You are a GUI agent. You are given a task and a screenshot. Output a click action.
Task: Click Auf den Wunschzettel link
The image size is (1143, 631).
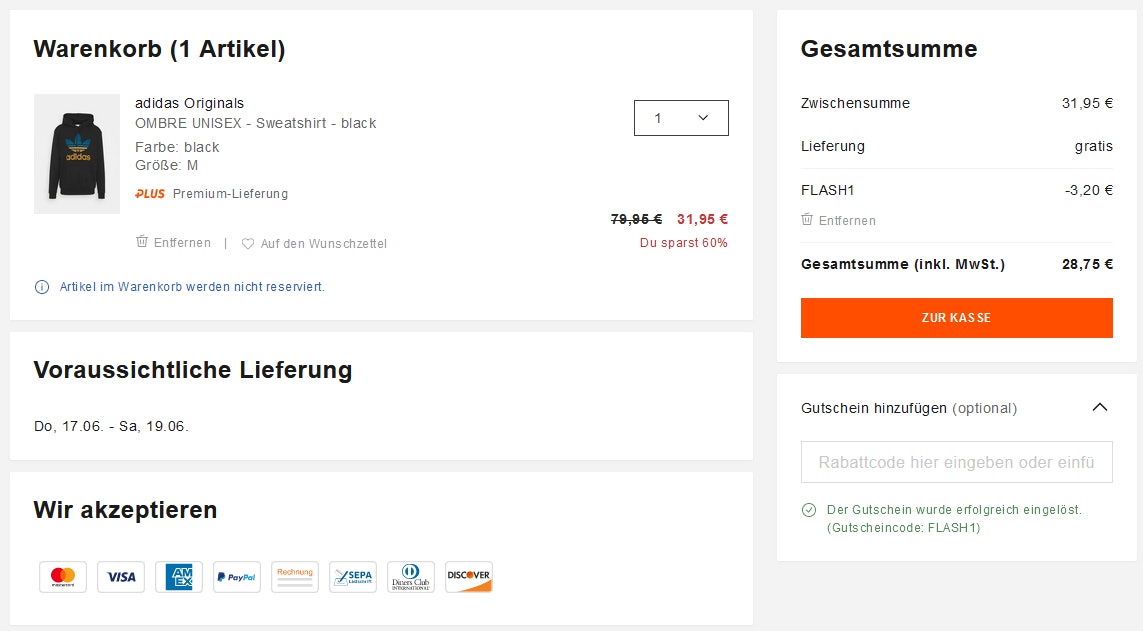(323, 244)
